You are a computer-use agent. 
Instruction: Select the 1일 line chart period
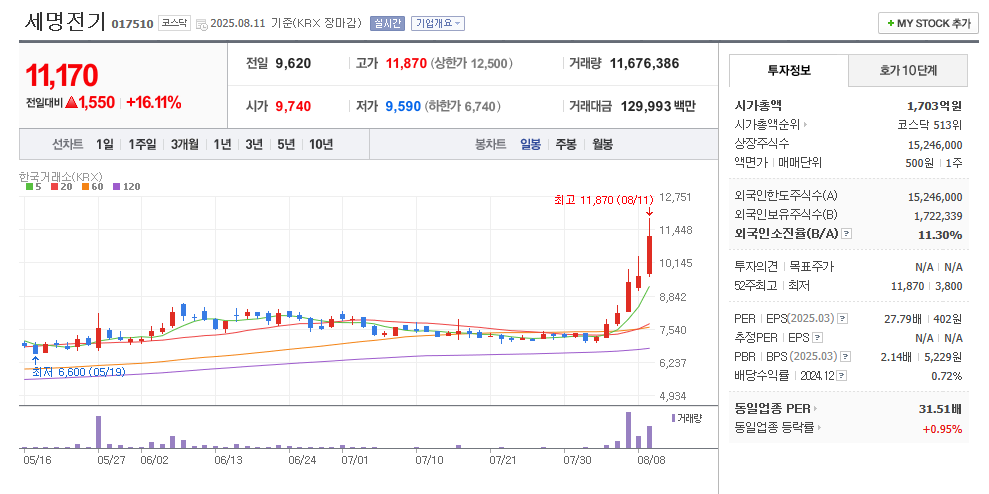point(105,144)
